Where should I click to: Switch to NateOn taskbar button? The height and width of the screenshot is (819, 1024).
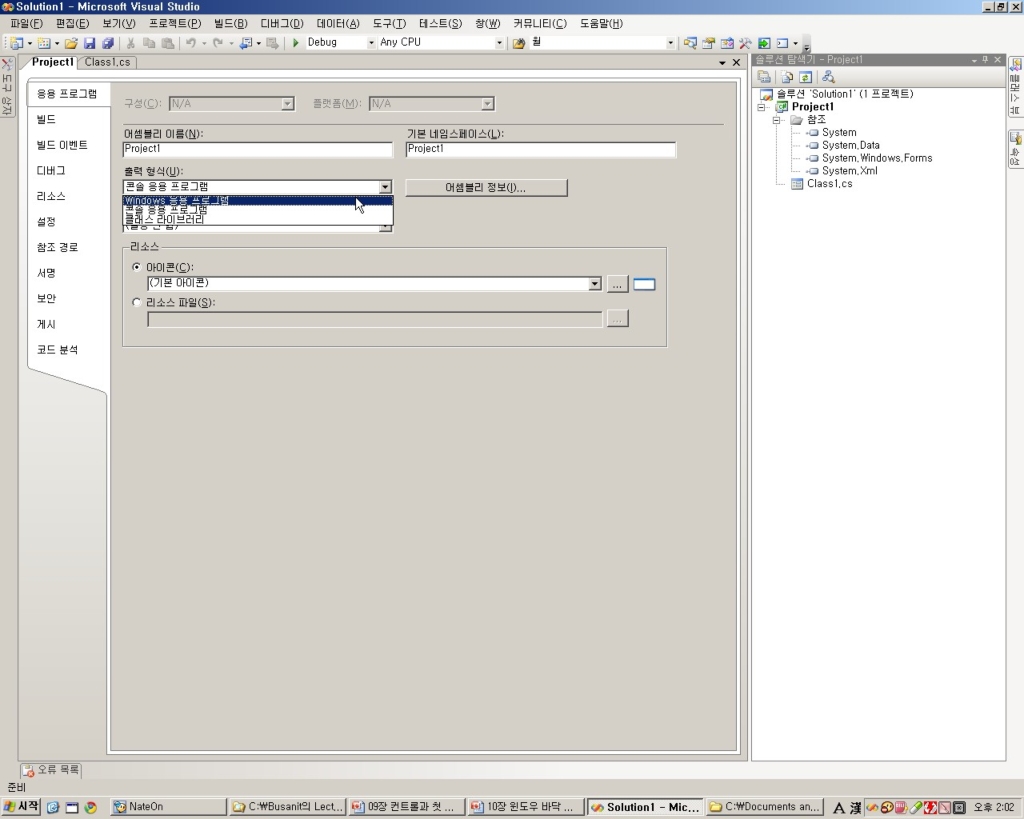click(168, 807)
